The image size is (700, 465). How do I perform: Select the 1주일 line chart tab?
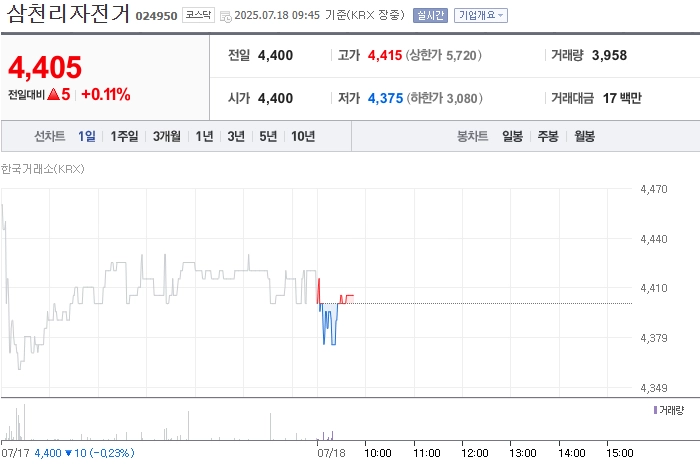pos(124,136)
